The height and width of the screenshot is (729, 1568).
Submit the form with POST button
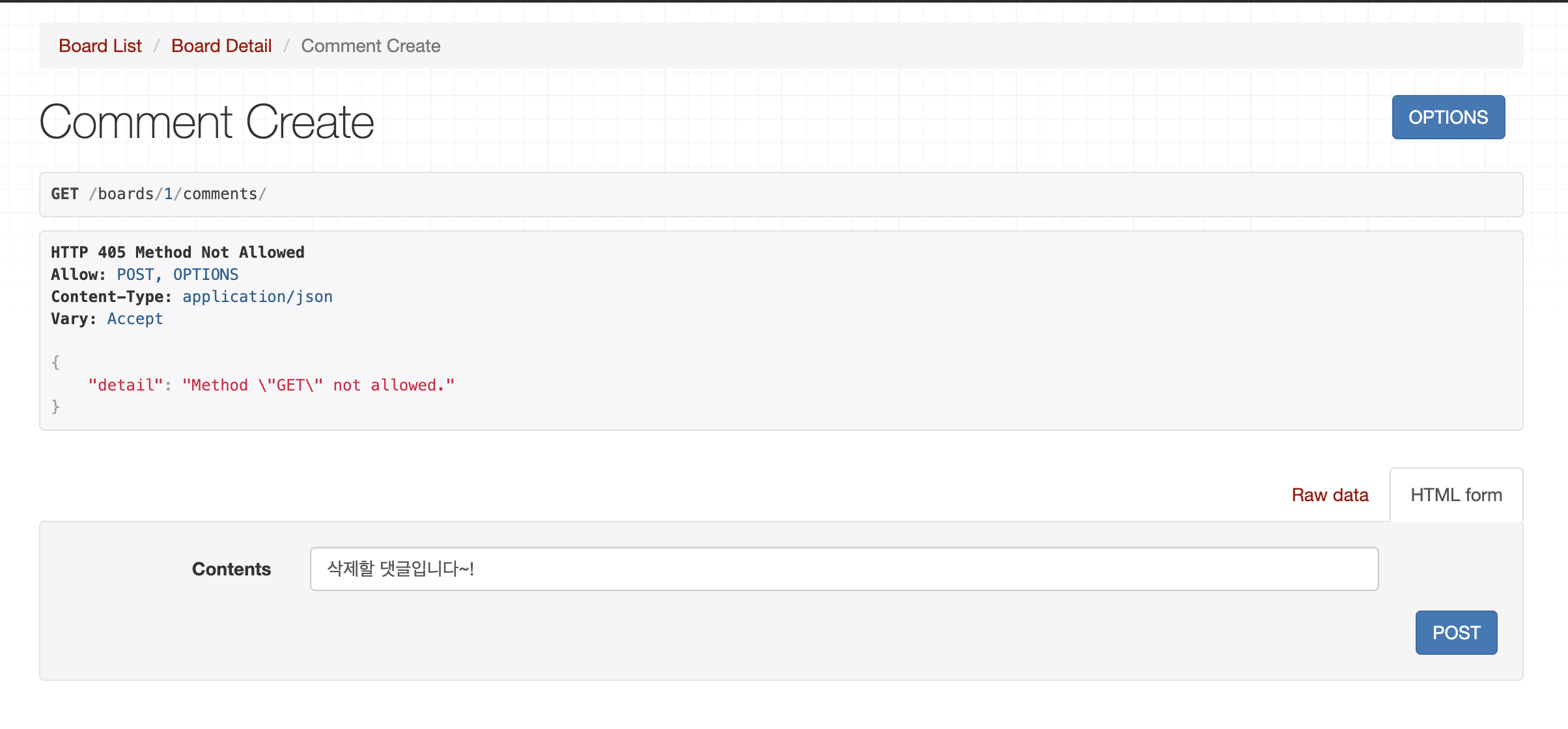click(1456, 633)
